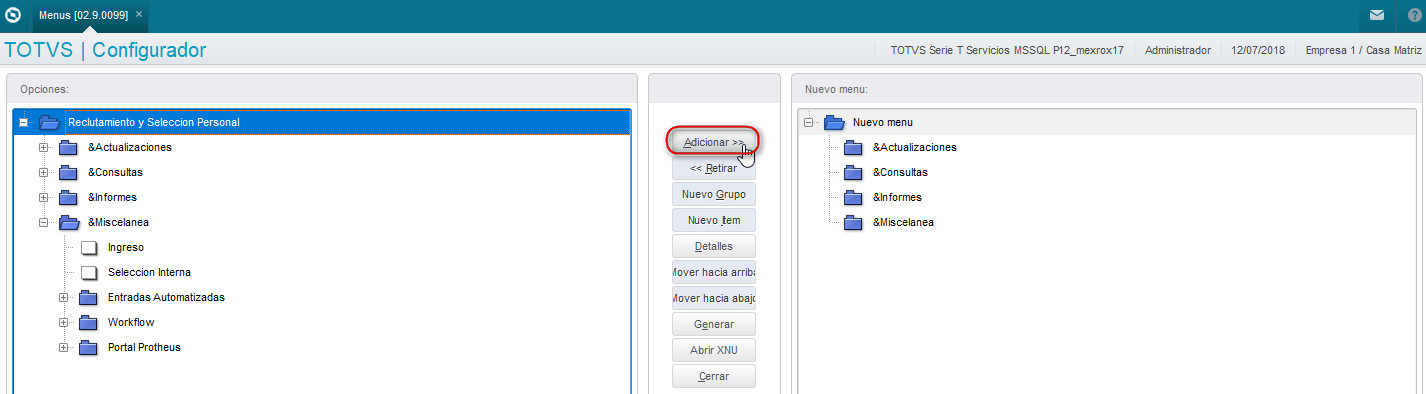Select Reclutamiento y Seleccion Personal label

[x=153, y=123]
